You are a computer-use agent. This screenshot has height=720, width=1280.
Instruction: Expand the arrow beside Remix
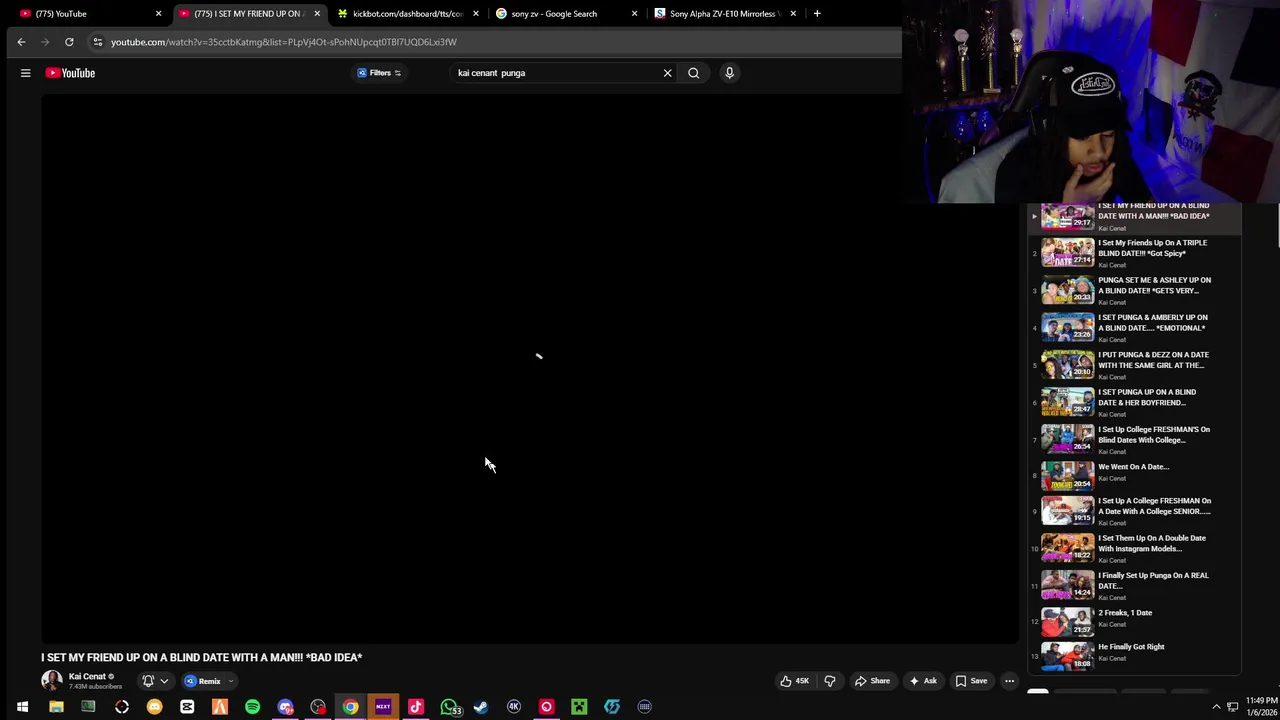[230, 681]
